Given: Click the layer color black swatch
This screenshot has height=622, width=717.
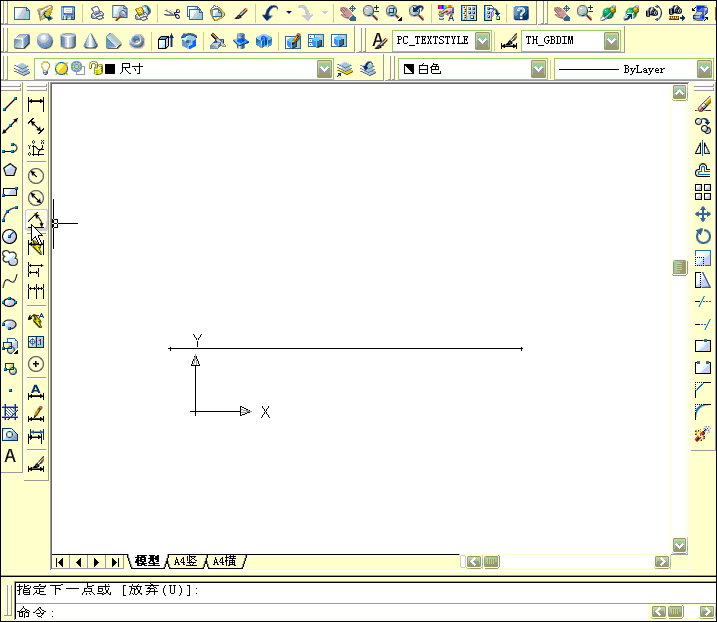Looking at the screenshot, I should pos(110,69).
